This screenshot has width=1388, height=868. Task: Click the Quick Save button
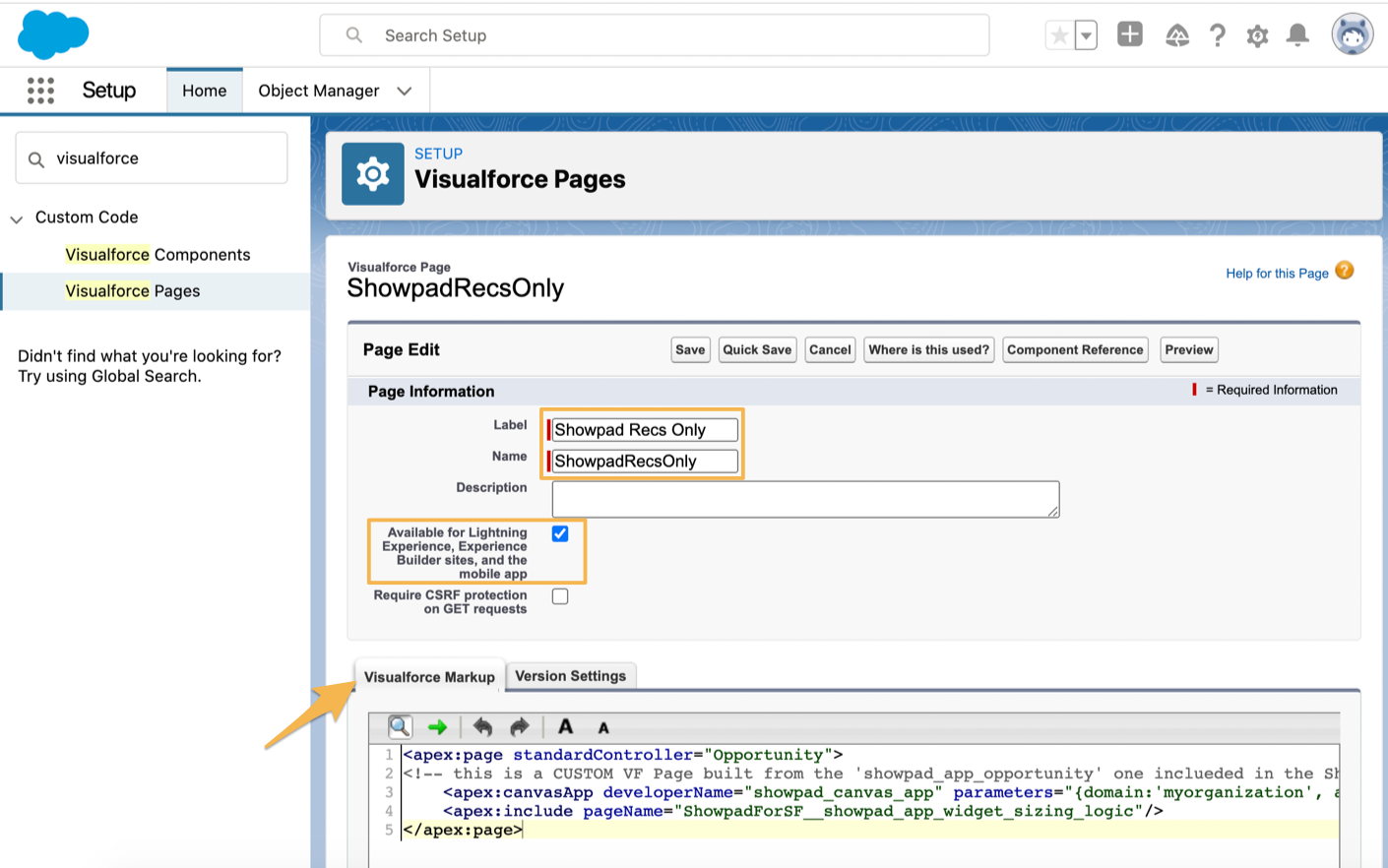756,349
